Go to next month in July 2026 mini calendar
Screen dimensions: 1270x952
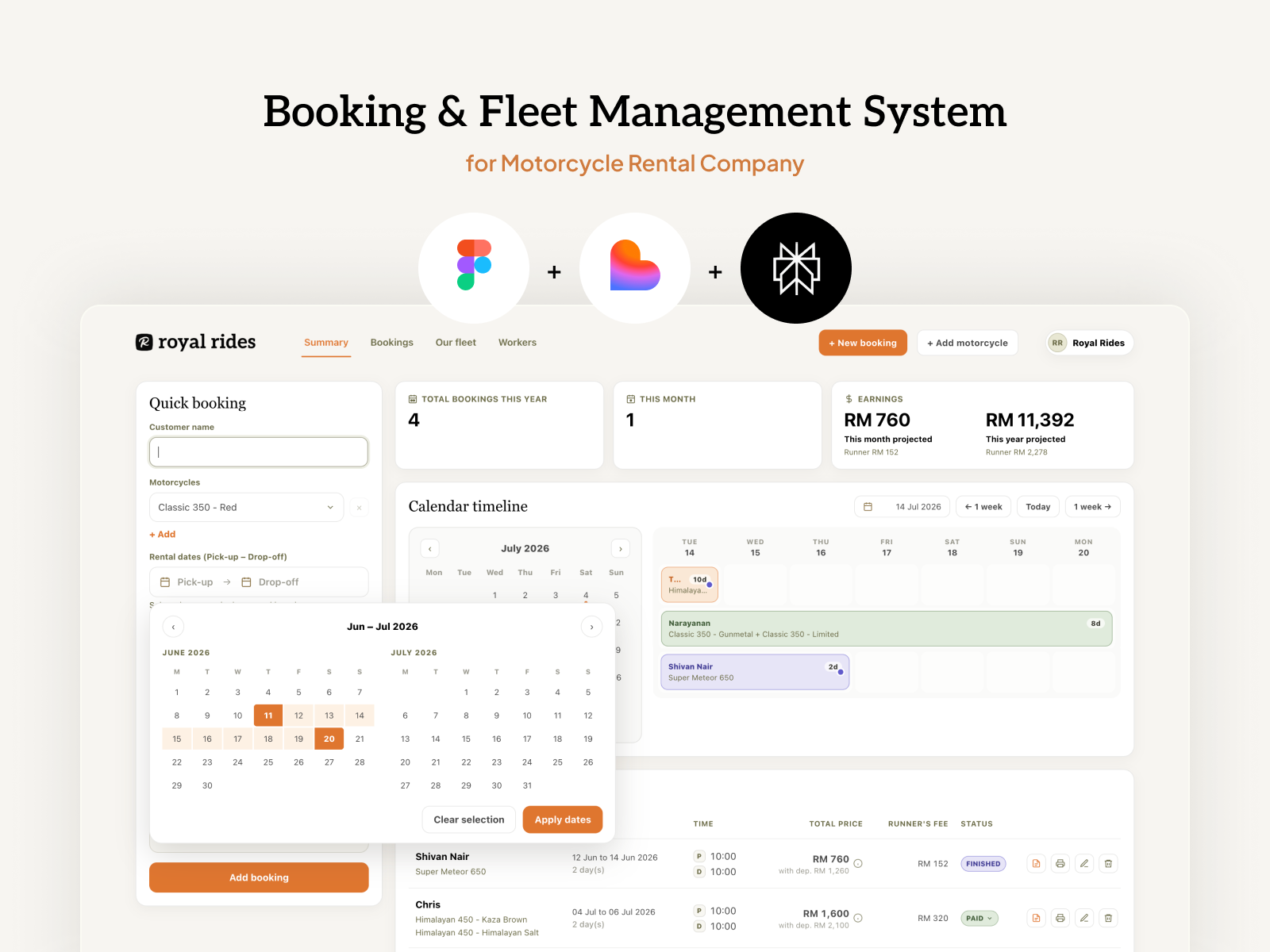621,548
